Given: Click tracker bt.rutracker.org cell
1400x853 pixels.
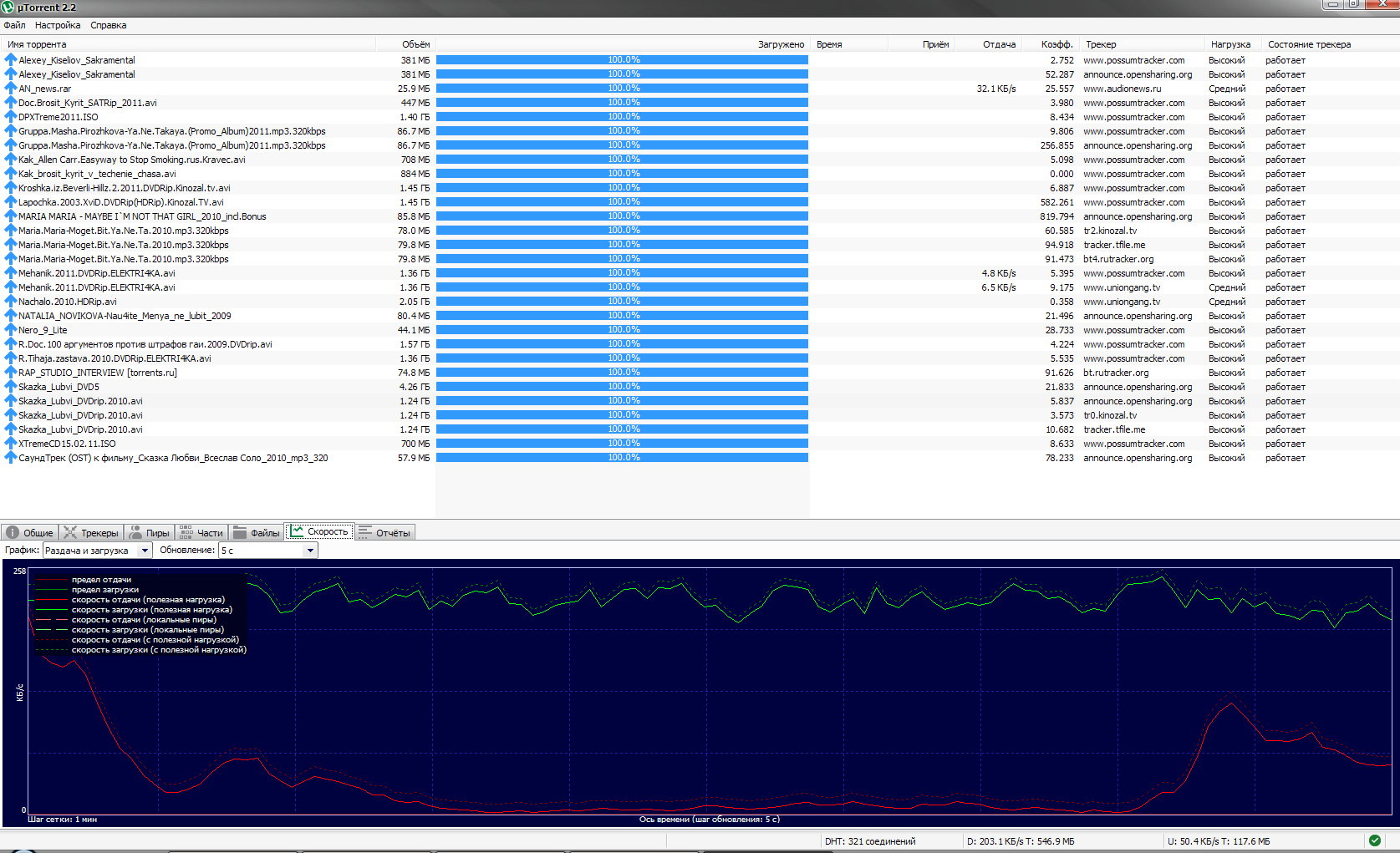Looking at the screenshot, I should [x=1116, y=373].
